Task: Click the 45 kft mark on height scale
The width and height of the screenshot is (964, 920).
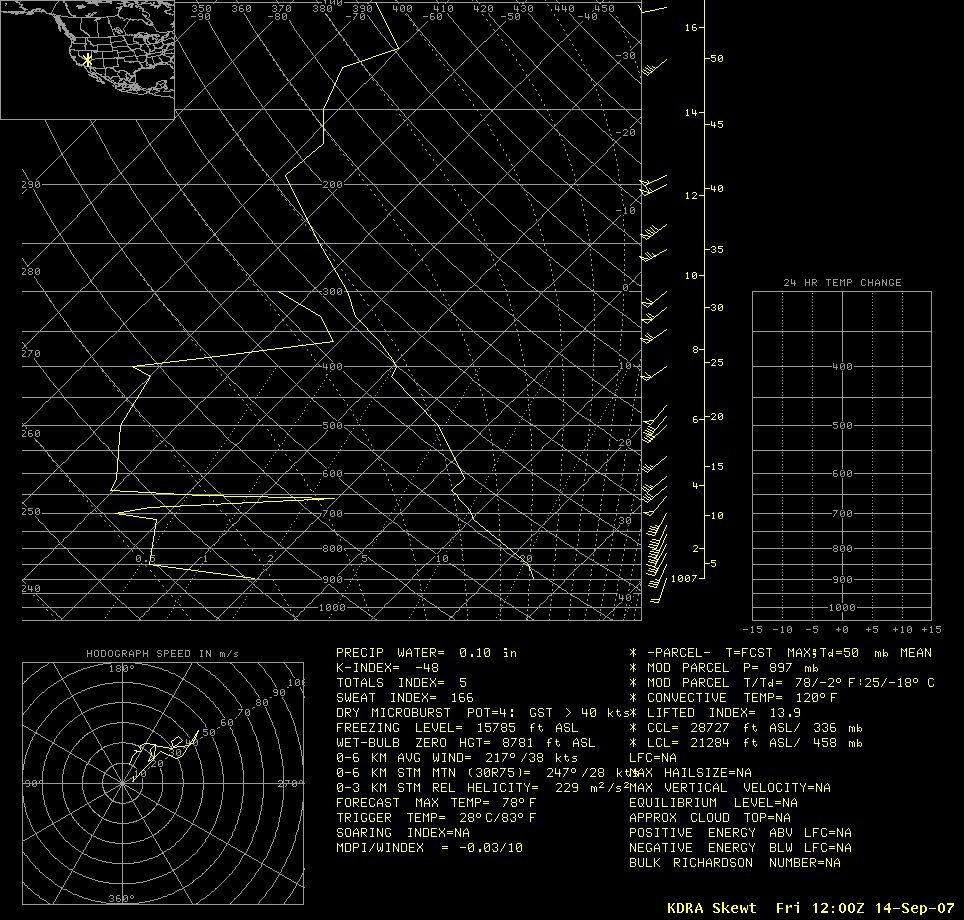Action: coord(717,124)
